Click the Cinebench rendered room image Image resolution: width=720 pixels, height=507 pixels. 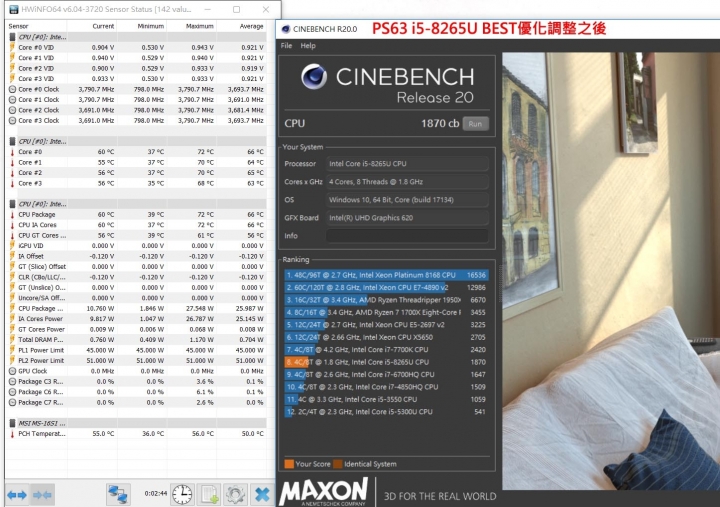point(611,271)
